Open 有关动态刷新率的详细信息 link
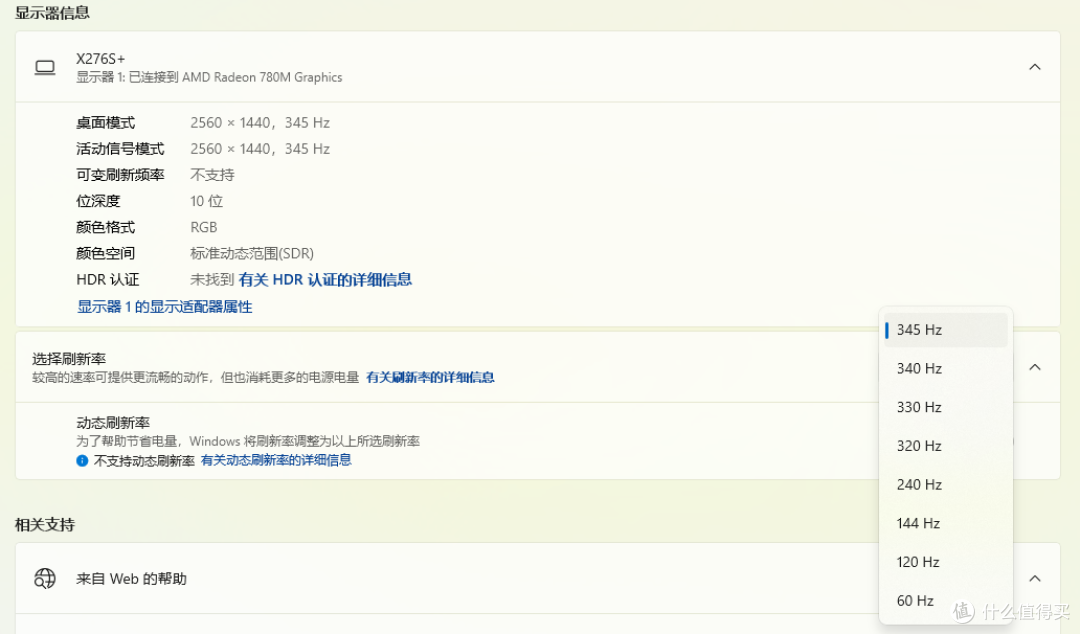Image resolution: width=1080 pixels, height=634 pixels. point(276,460)
